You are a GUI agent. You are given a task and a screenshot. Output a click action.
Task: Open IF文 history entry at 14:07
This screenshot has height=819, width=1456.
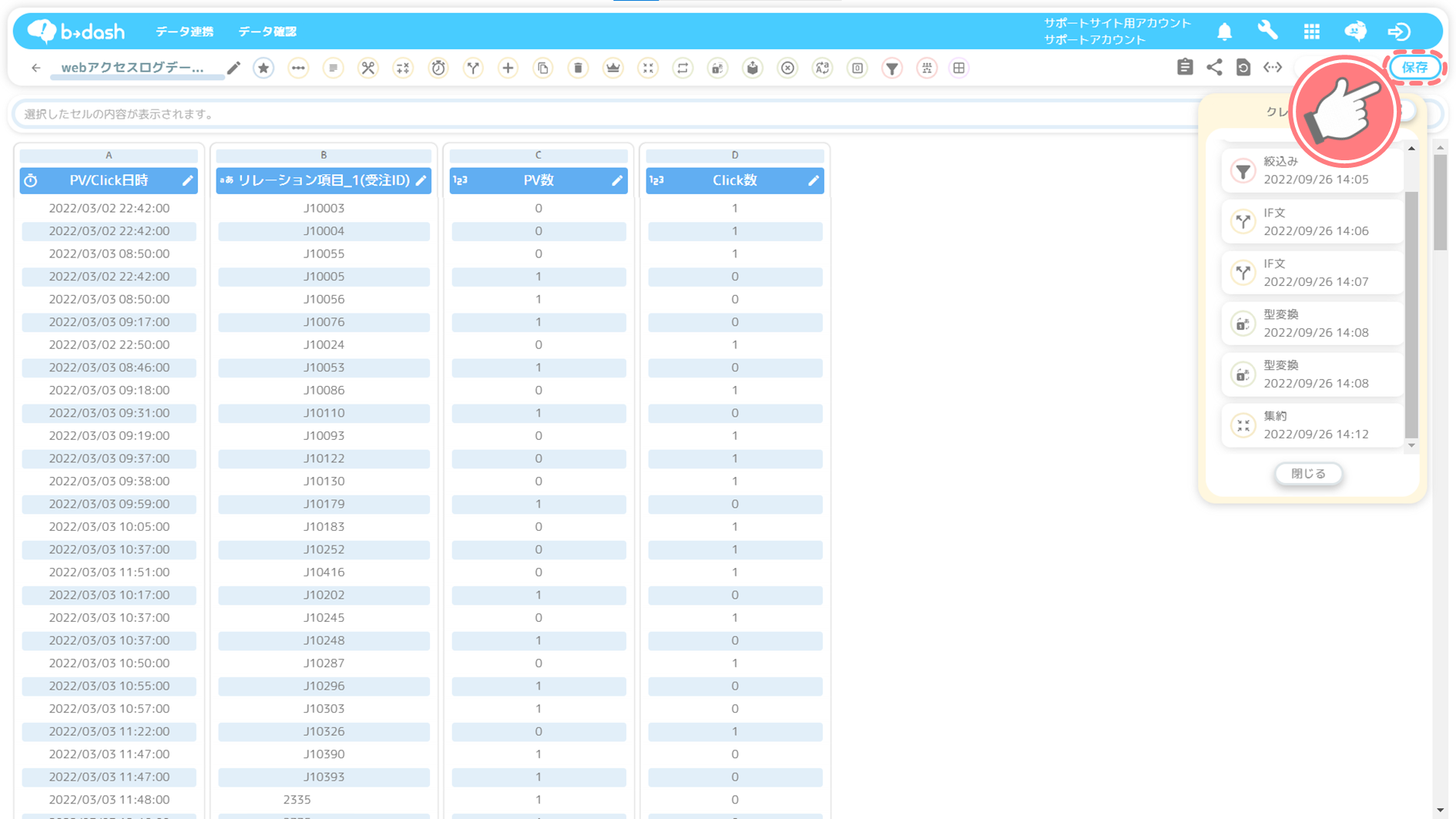pyautogui.click(x=1312, y=273)
